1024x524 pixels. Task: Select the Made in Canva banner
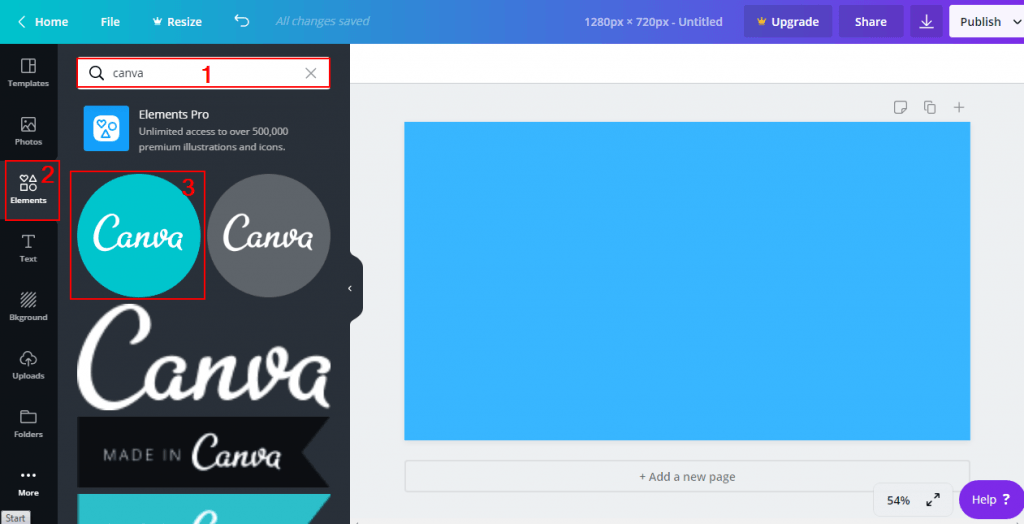tap(204, 452)
